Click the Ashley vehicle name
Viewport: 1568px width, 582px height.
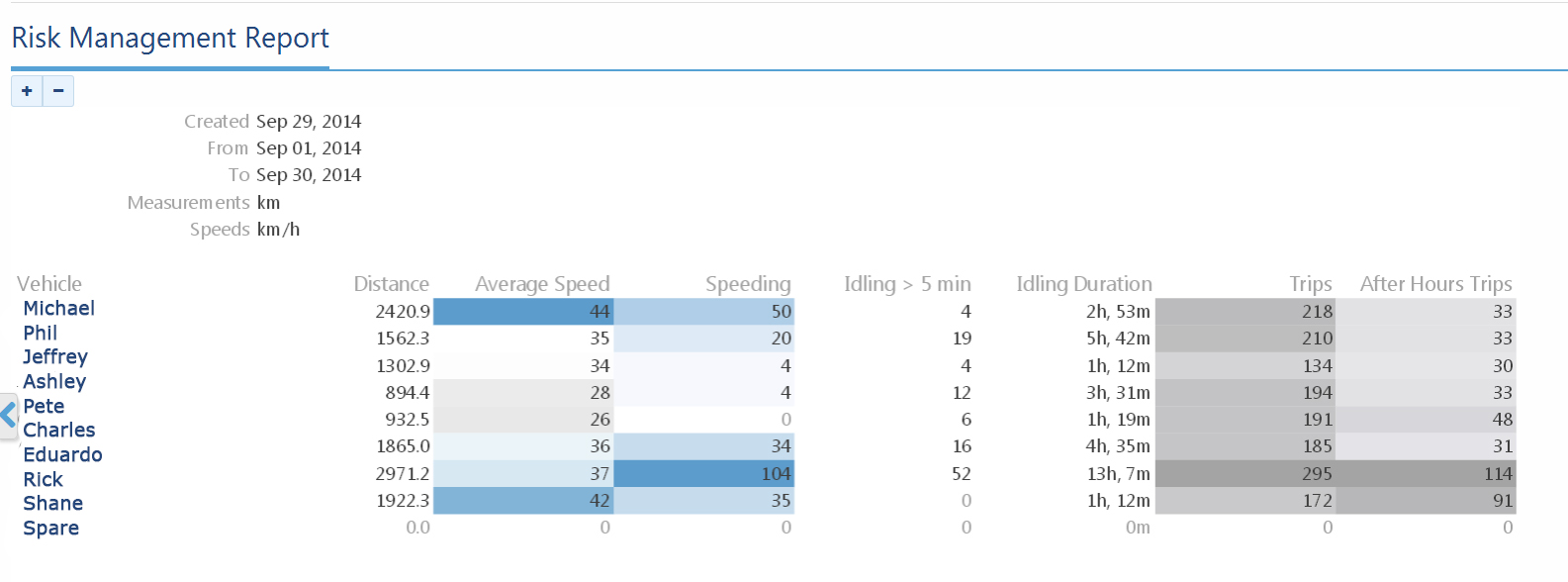pyautogui.click(x=54, y=382)
